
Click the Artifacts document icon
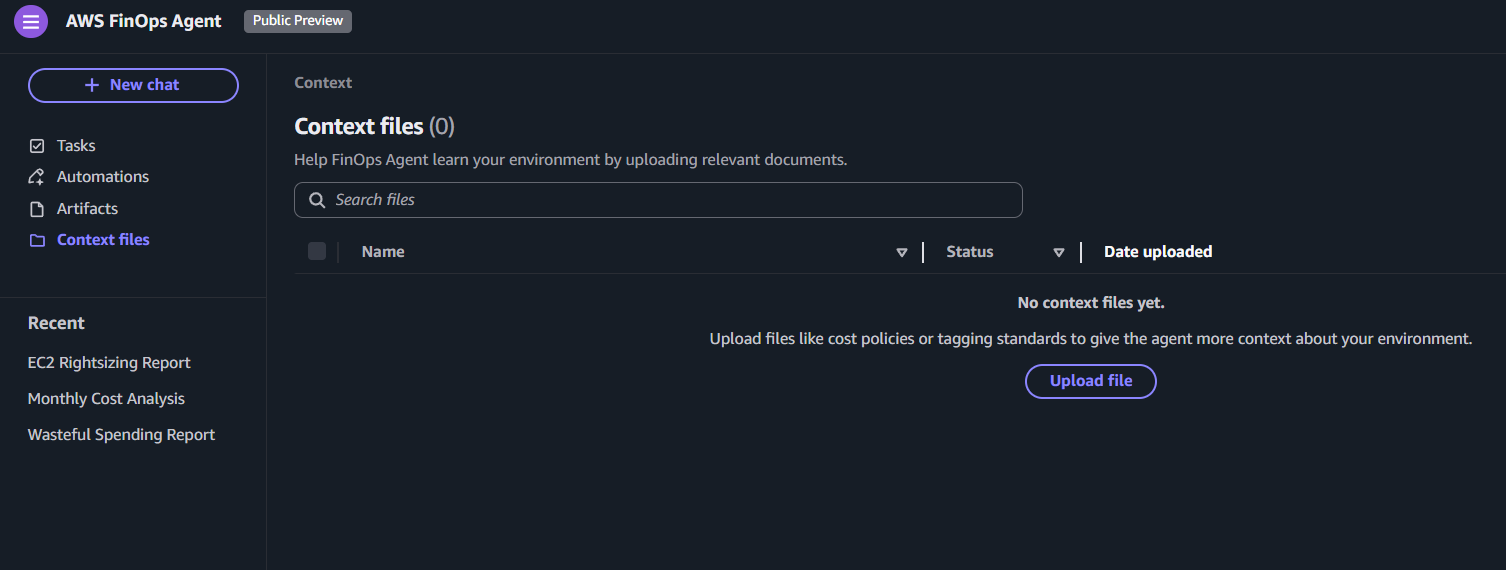pos(37,209)
